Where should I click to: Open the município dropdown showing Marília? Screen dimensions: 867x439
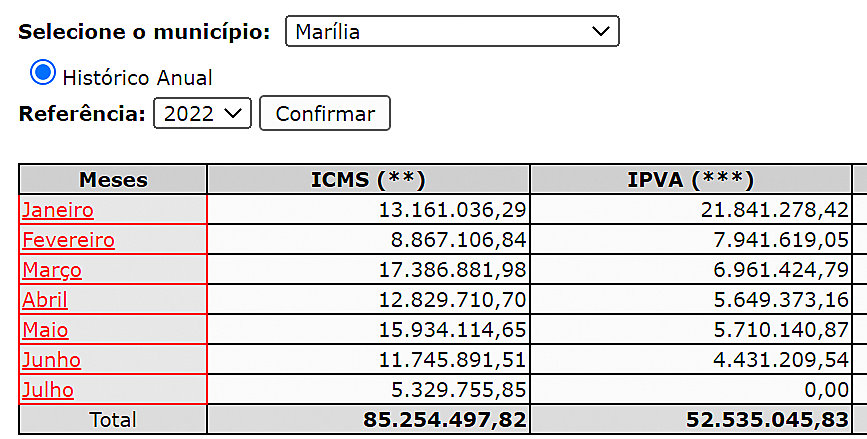click(452, 31)
